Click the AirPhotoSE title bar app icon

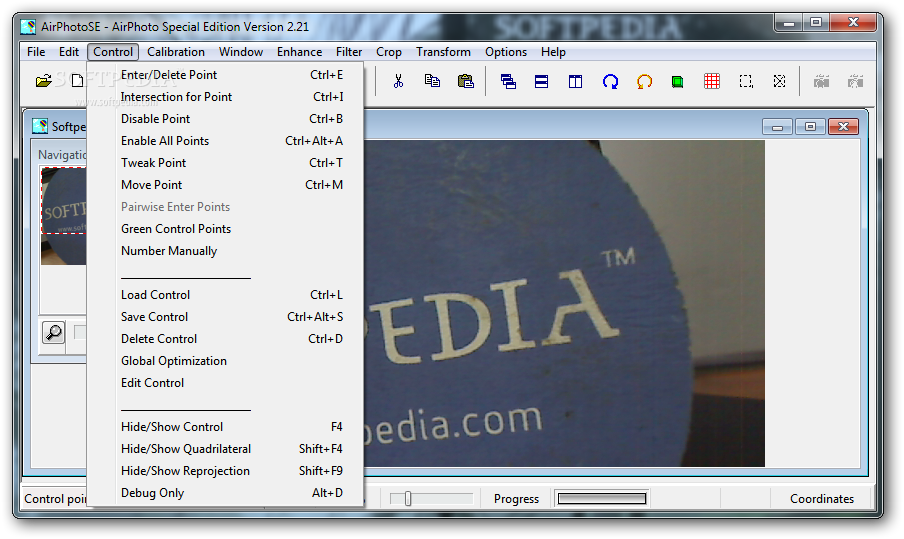pos(28,27)
